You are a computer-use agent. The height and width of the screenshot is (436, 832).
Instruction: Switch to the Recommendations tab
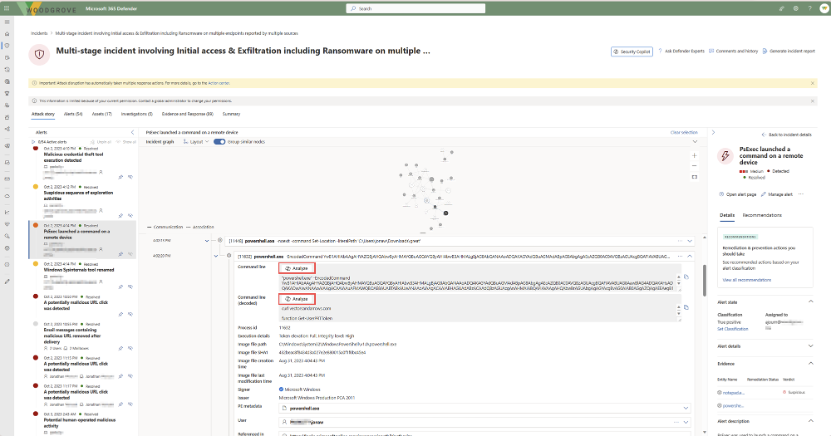coord(762,215)
